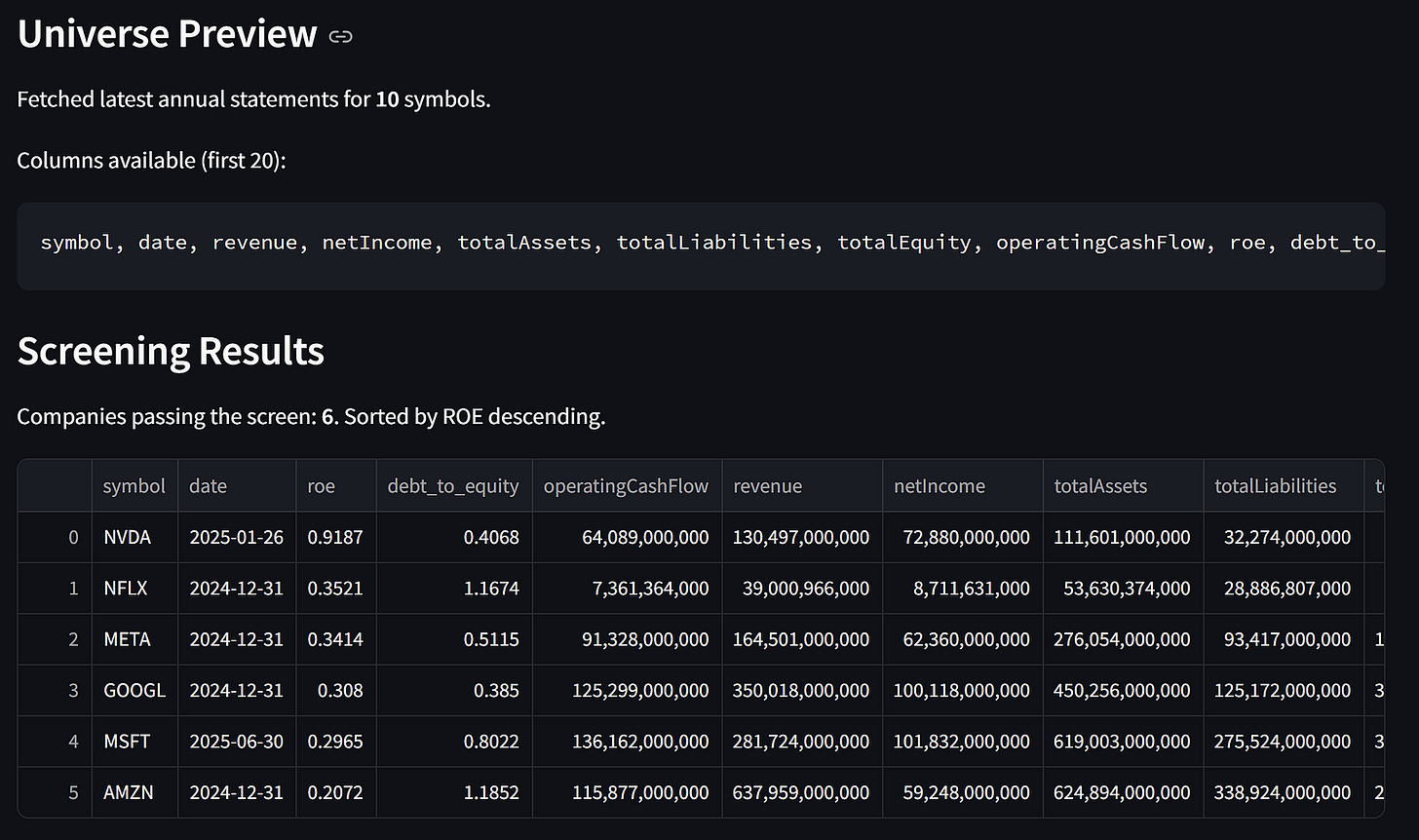Click ROE value 0.9187
1419x840 pixels.
335,537
